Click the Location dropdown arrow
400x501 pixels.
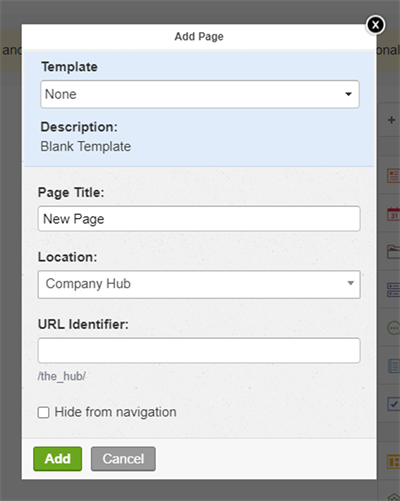[350, 283]
